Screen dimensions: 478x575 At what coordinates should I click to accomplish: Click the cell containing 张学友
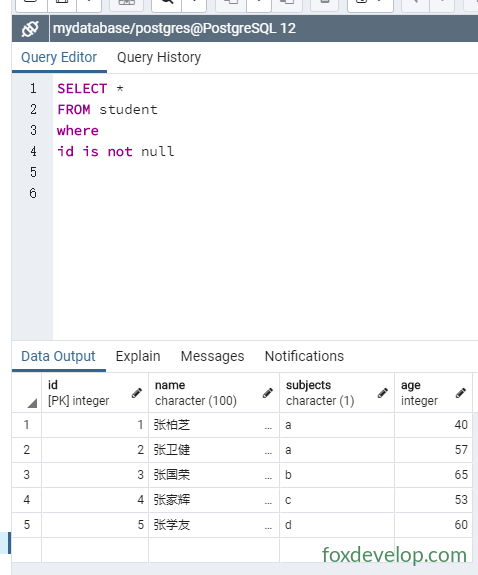tap(214, 525)
